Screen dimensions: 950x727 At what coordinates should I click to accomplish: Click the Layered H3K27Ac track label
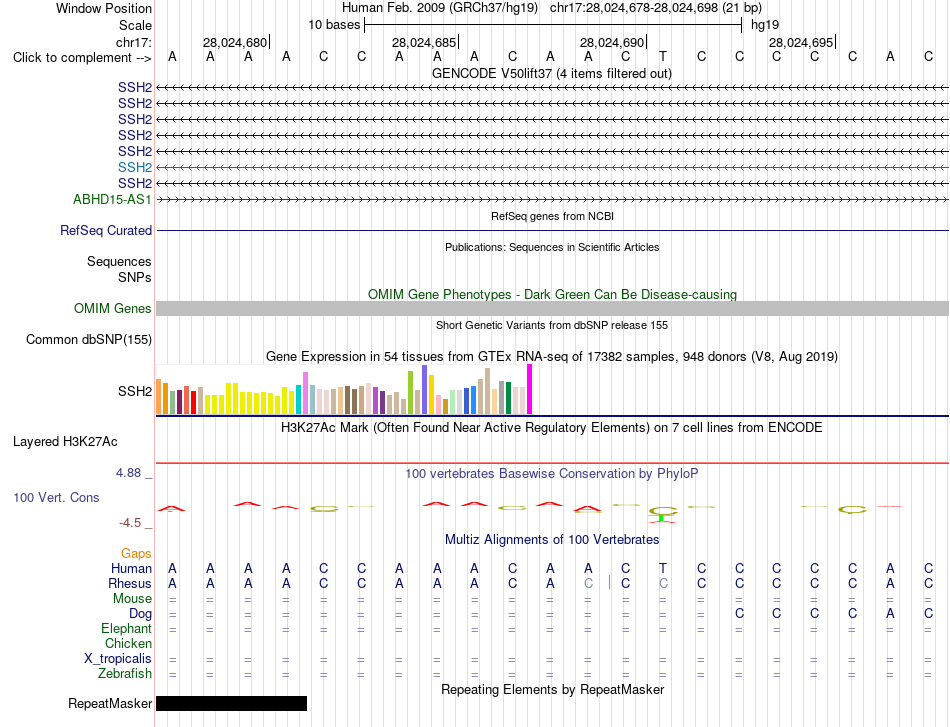coord(65,442)
